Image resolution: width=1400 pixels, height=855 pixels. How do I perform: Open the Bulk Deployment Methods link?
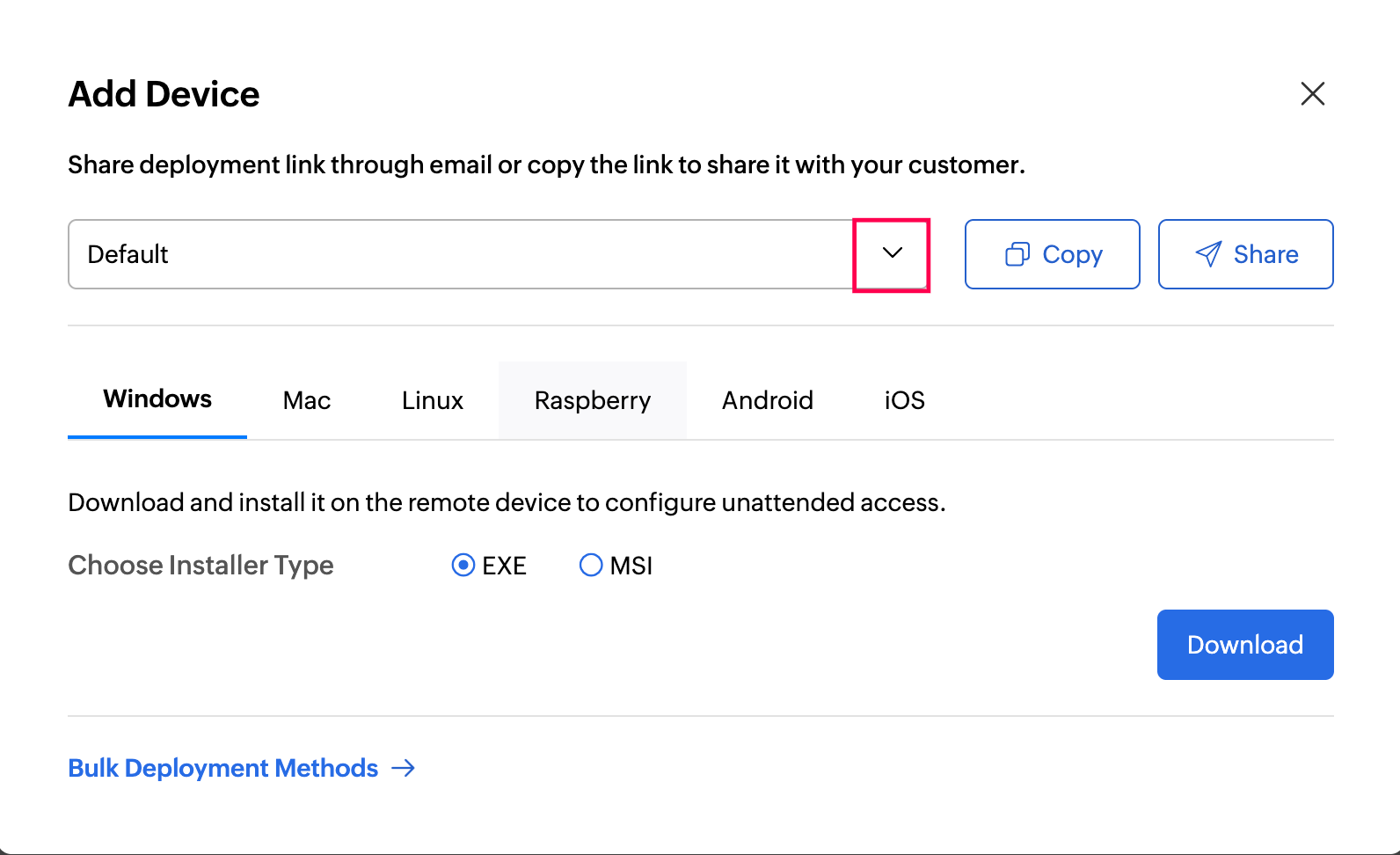[x=223, y=768]
